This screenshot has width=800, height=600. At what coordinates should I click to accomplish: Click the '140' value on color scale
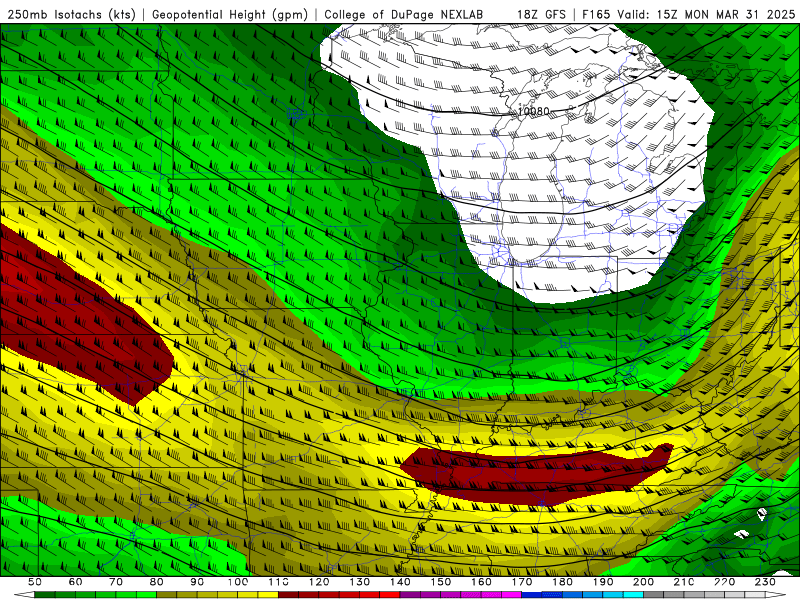tap(400, 582)
